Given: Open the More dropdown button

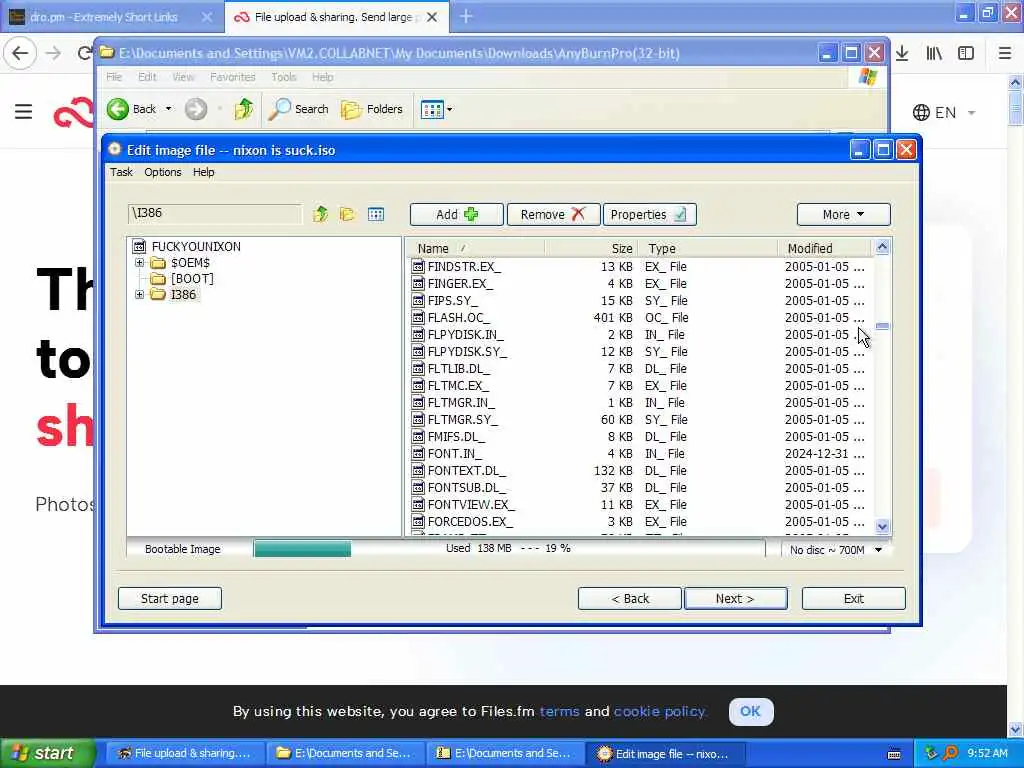Looking at the screenshot, I should point(843,214).
